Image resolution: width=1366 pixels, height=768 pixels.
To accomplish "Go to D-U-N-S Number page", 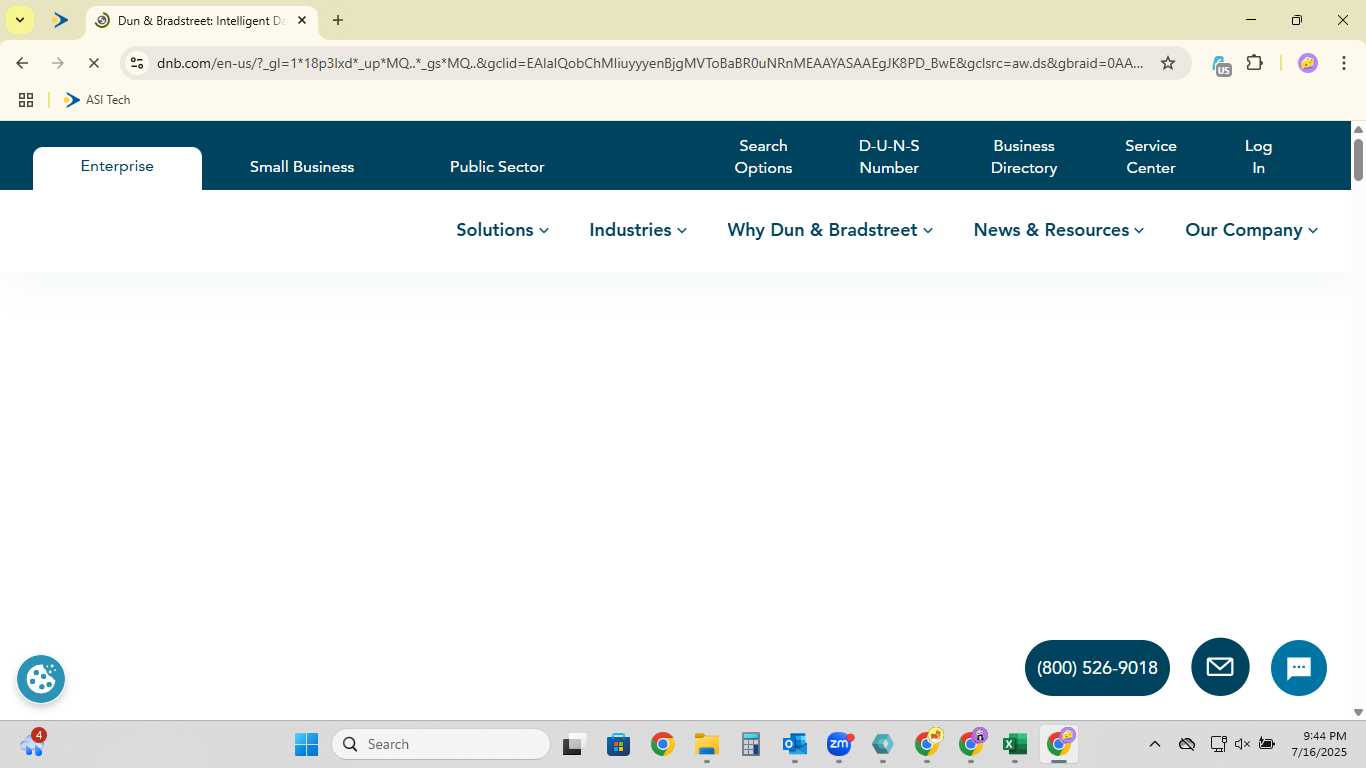I will (x=889, y=157).
